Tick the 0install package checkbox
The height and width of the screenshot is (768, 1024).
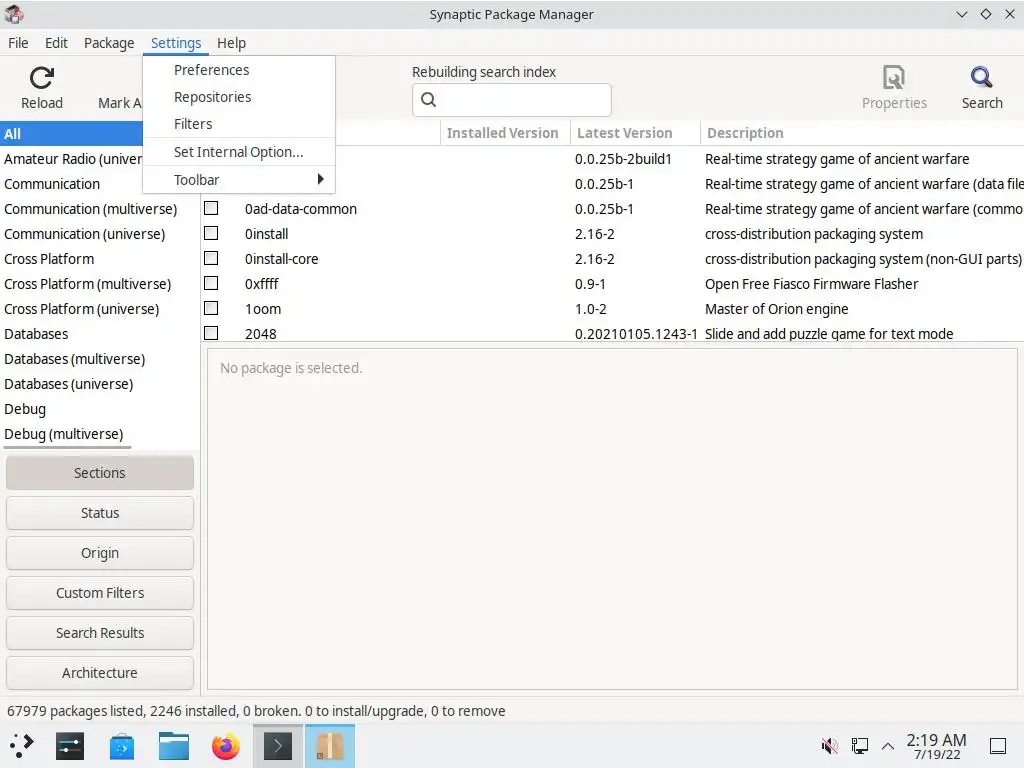click(211, 233)
